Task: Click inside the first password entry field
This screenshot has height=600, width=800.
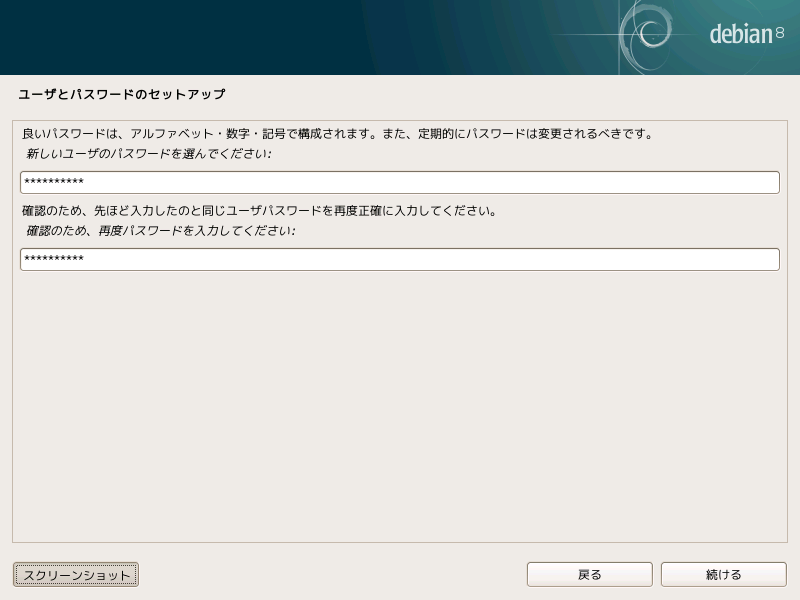Action: point(400,182)
